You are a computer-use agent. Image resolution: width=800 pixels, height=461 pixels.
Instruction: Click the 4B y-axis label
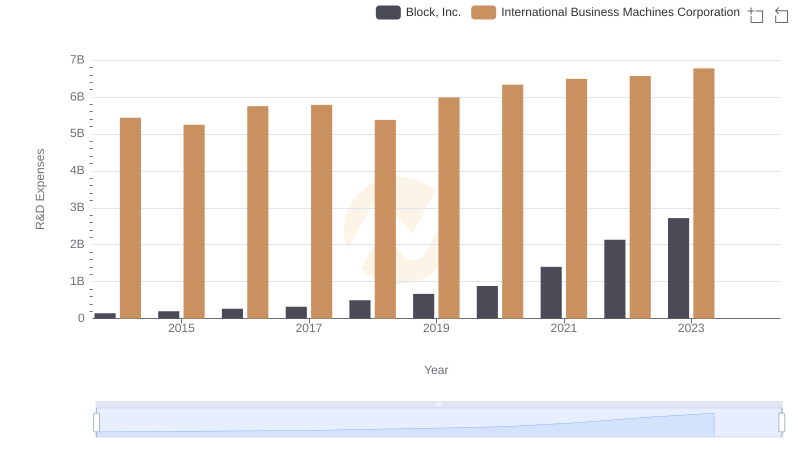pos(77,170)
